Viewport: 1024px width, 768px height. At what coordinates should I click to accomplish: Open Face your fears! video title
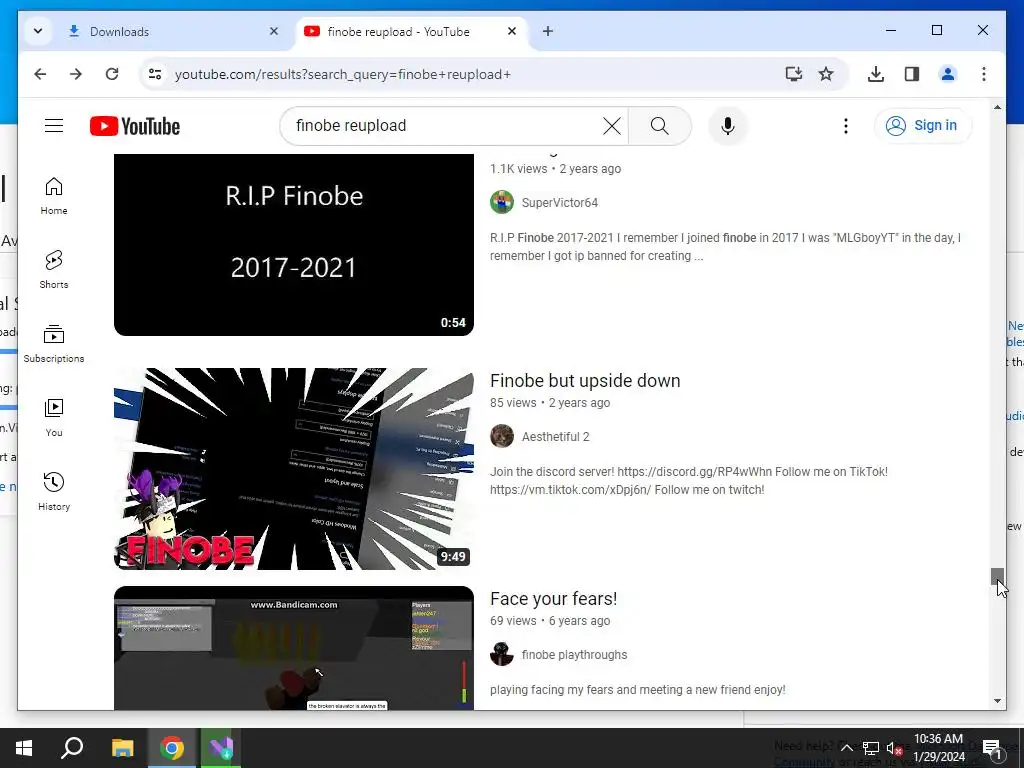554,599
